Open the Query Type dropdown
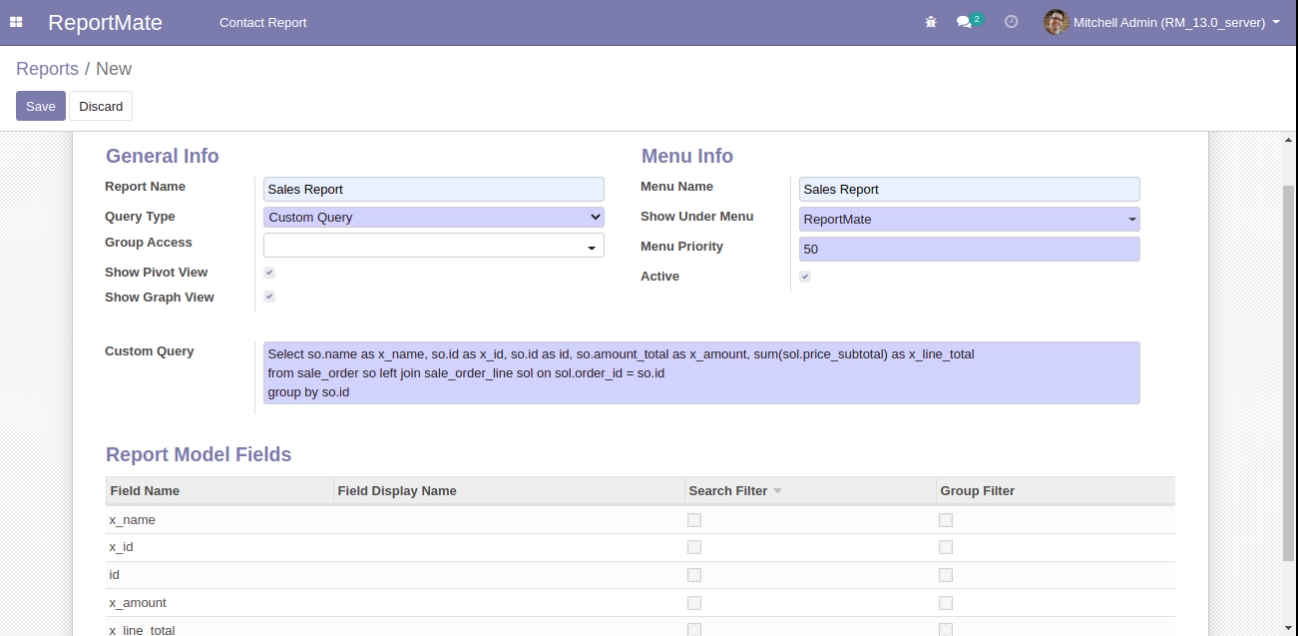The image size is (1298, 636). [433, 217]
